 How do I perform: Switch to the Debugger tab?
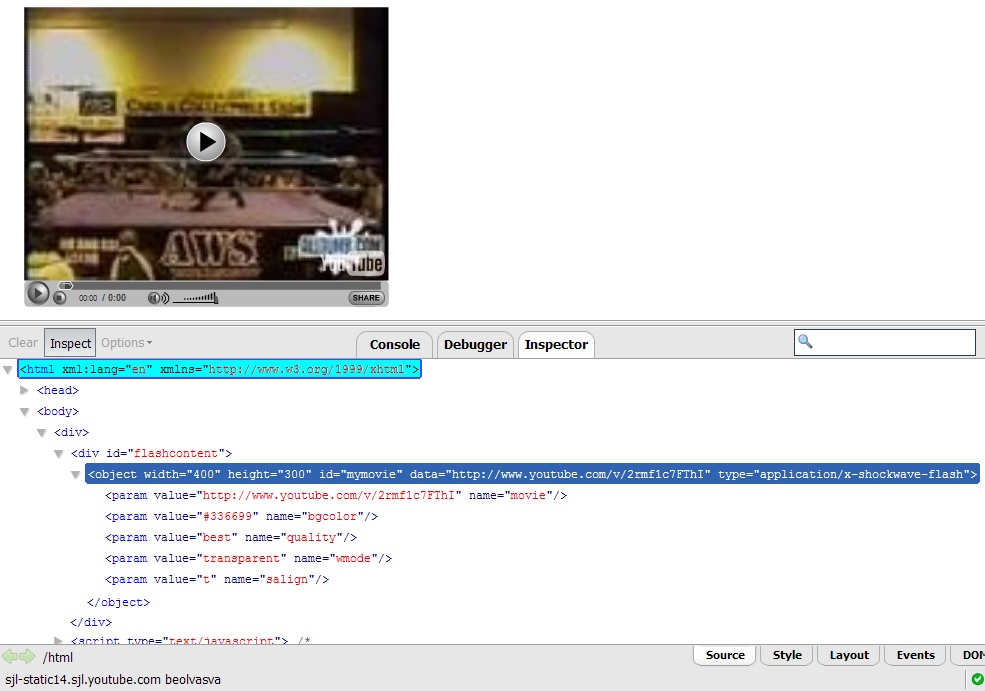[475, 344]
